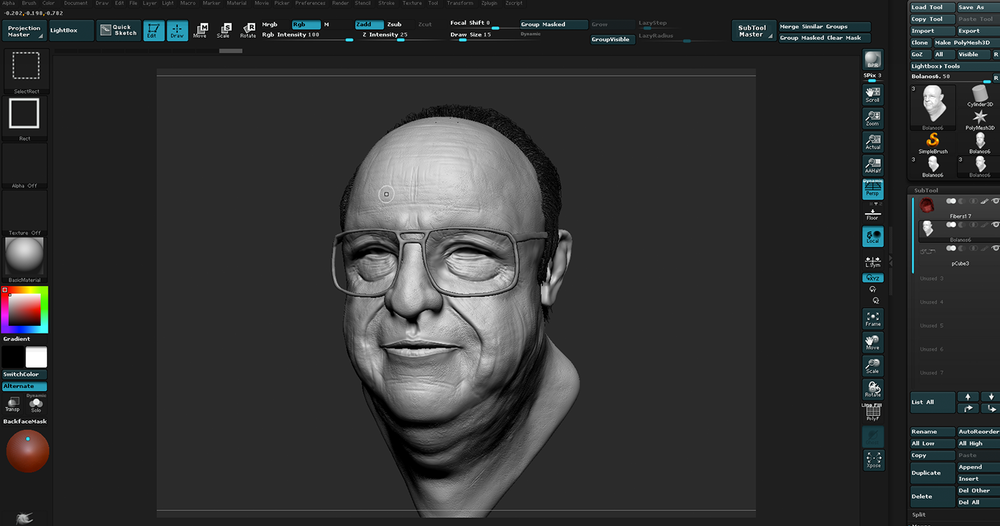Expand the Split section
This screenshot has height=526, width=1000.
918,515
